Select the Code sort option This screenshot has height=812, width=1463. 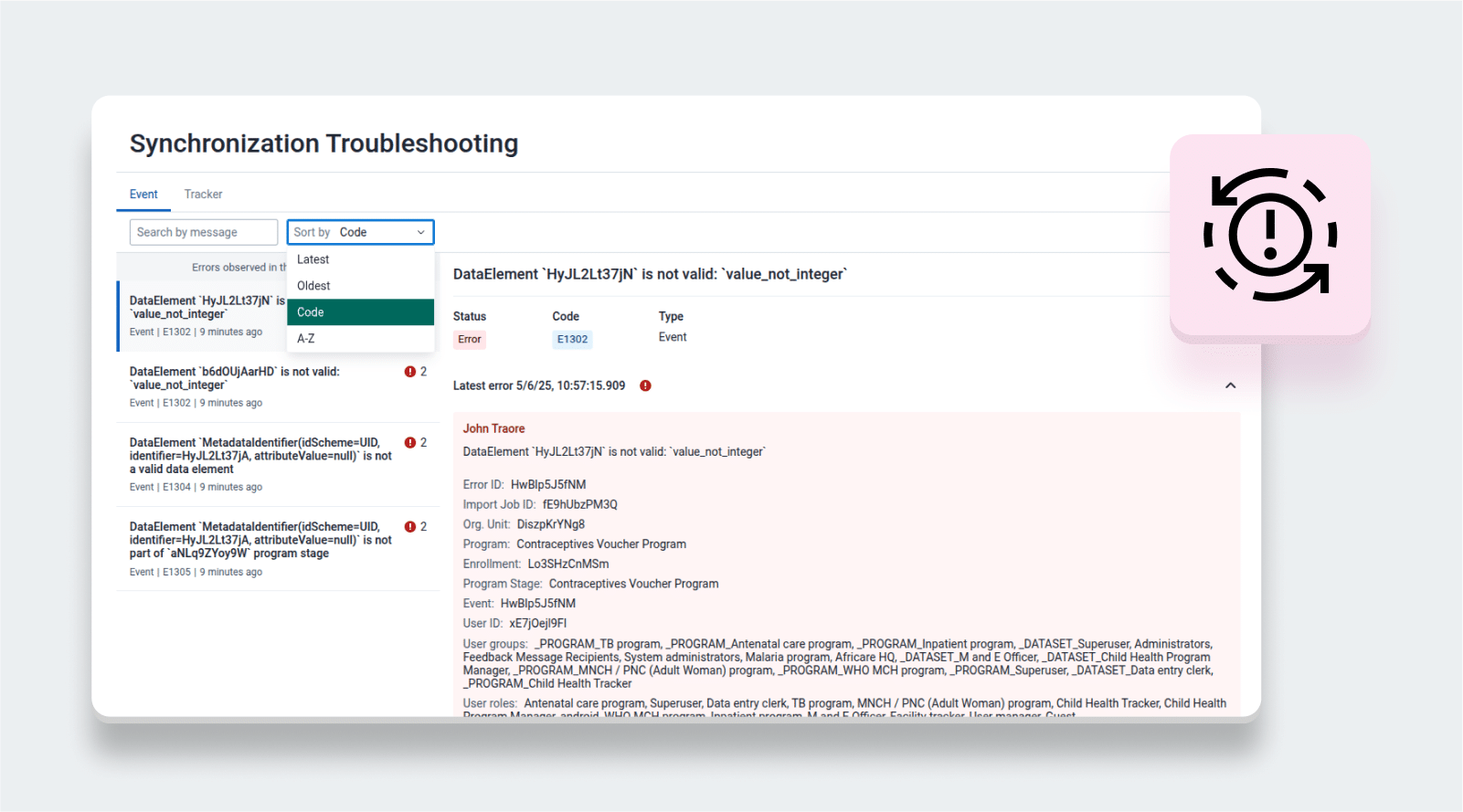(360, 312)
